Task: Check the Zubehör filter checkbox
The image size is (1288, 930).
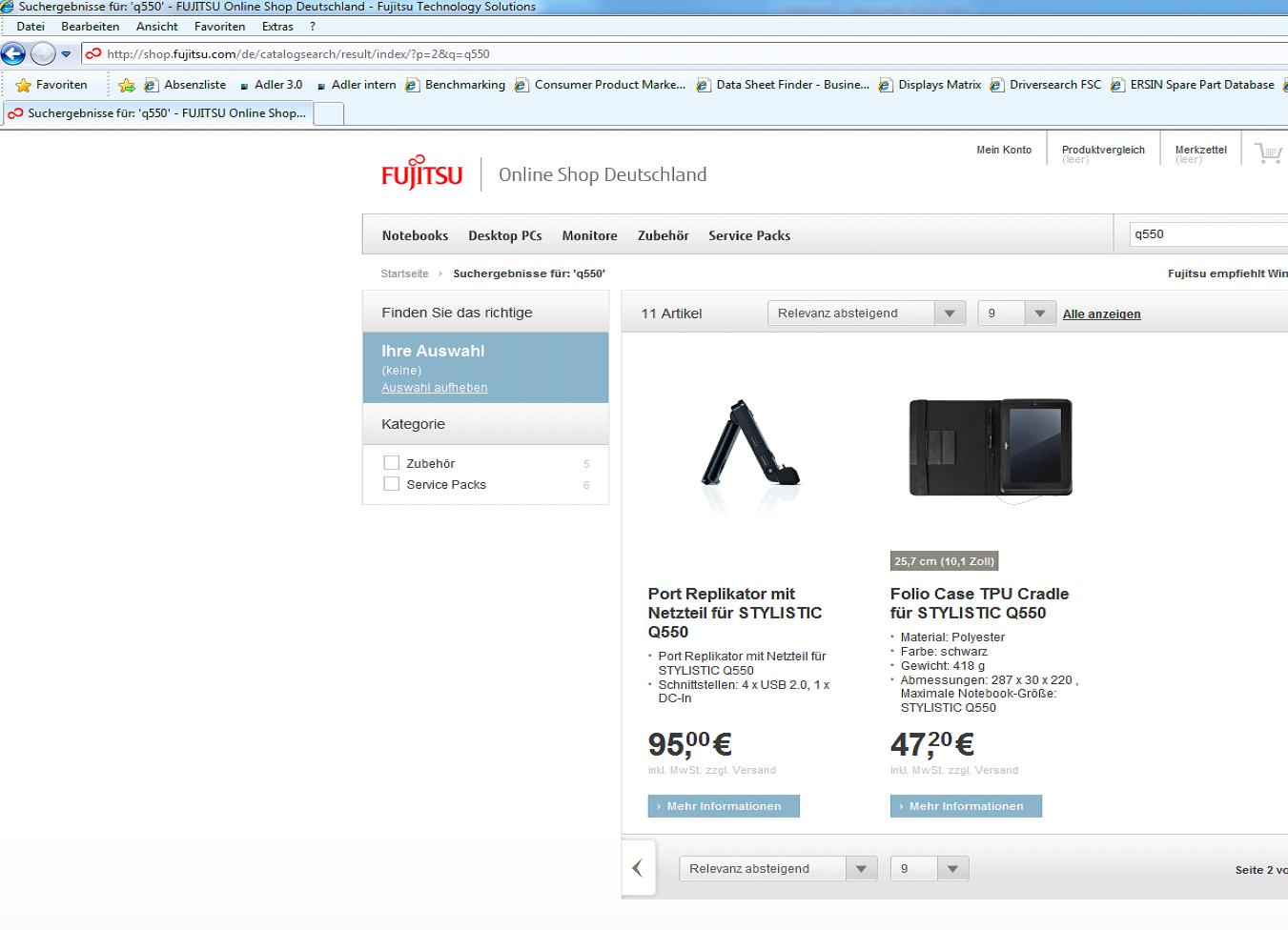Action: (x=391, y=463)
